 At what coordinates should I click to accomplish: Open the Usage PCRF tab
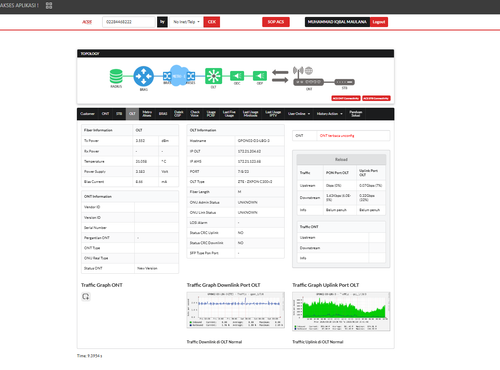211,114
